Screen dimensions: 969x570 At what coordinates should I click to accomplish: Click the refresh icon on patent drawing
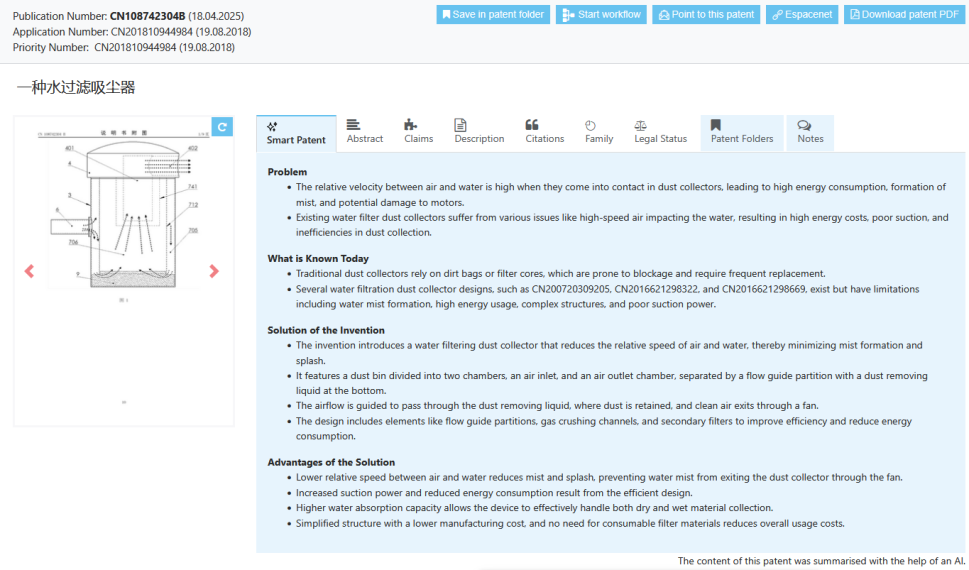[223, 127]
